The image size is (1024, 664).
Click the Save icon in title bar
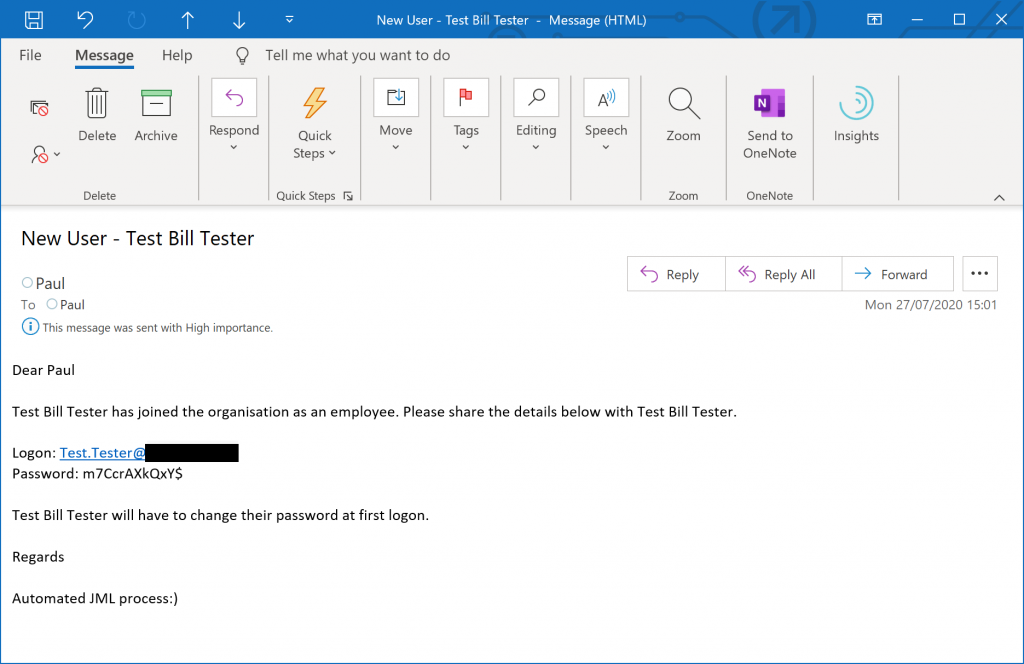33,20
